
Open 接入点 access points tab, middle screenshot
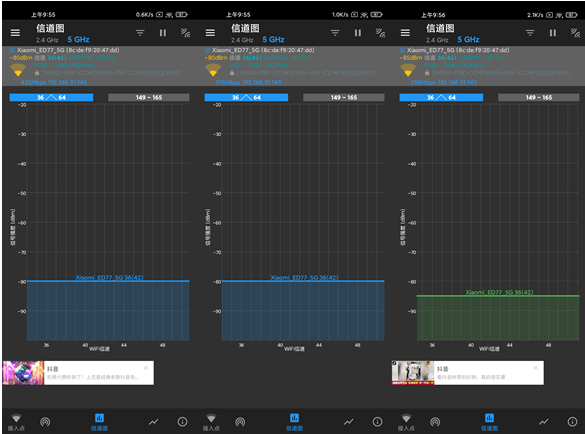pyautogui.click(x=211, y=422)
